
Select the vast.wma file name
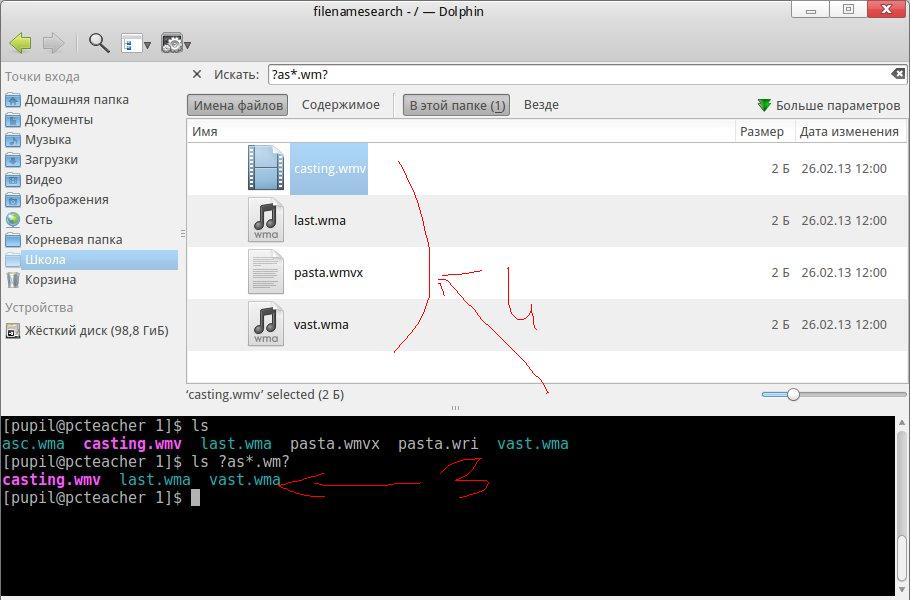pyautogui.click(x=321, y=324)
